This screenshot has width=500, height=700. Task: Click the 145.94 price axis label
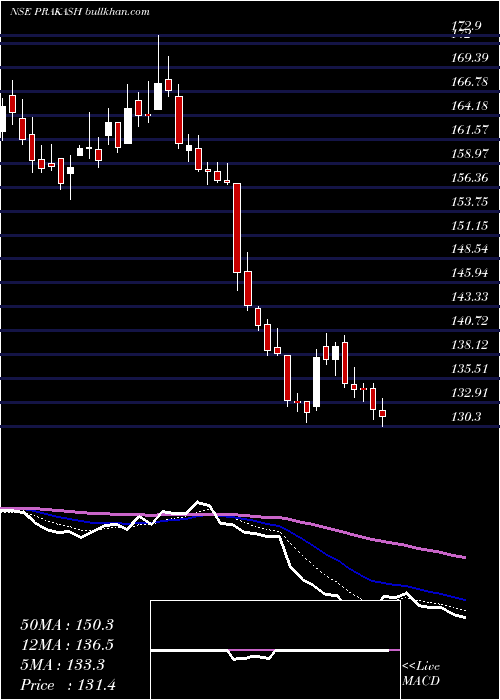[469, 273]
